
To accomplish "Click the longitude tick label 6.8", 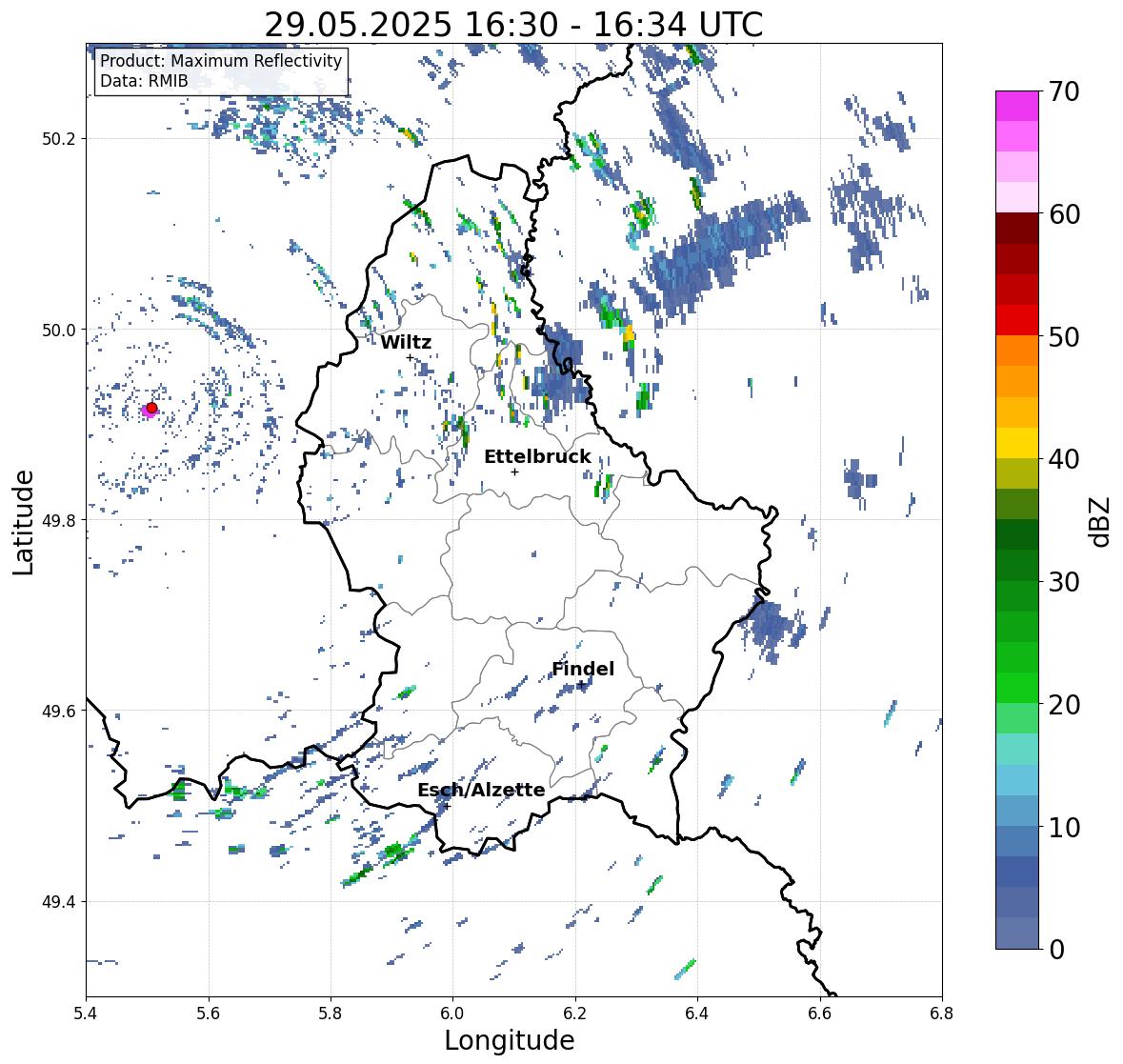I will coord(942,1013).
